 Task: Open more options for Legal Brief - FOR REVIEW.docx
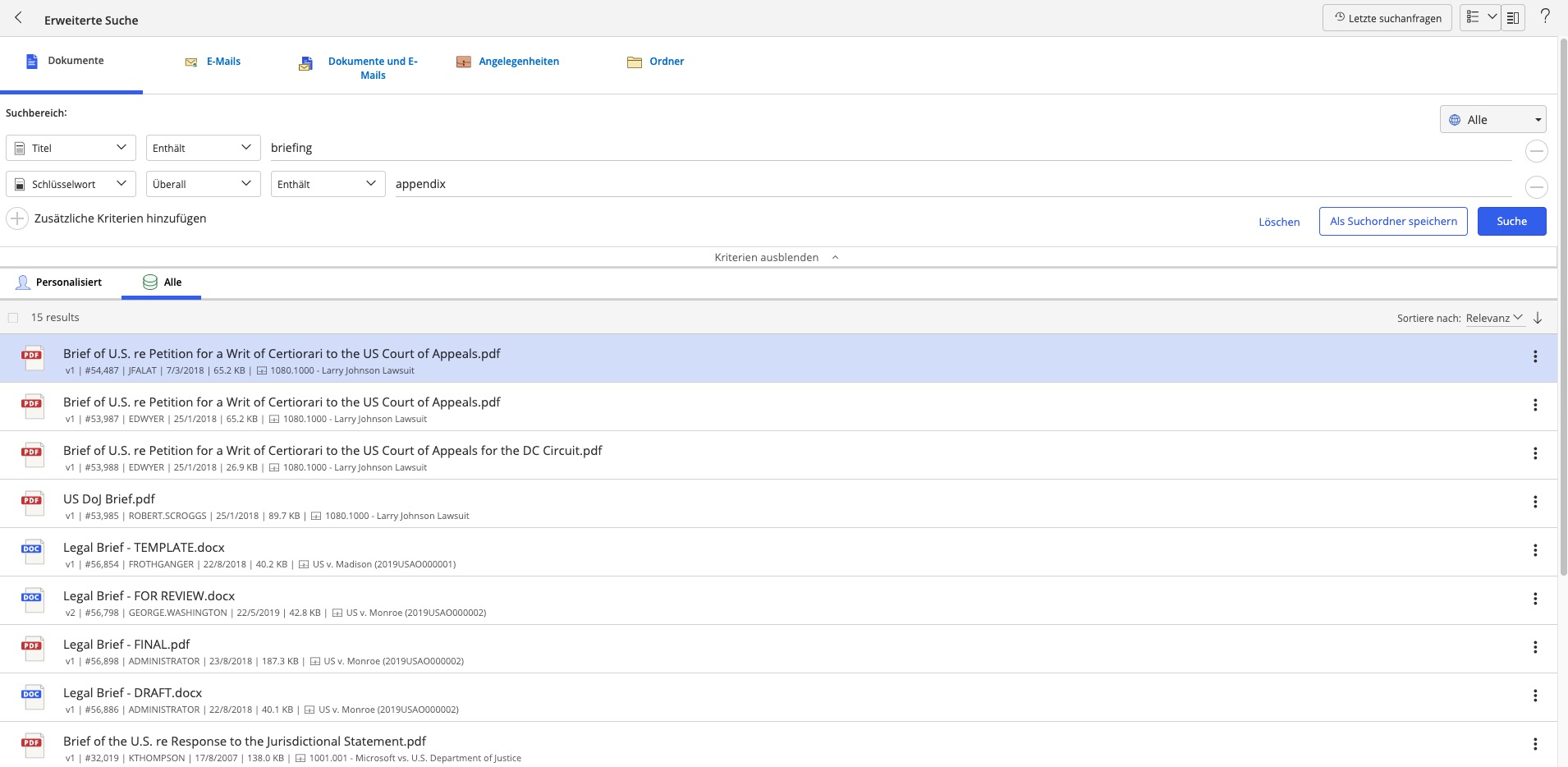point(1534,599)
